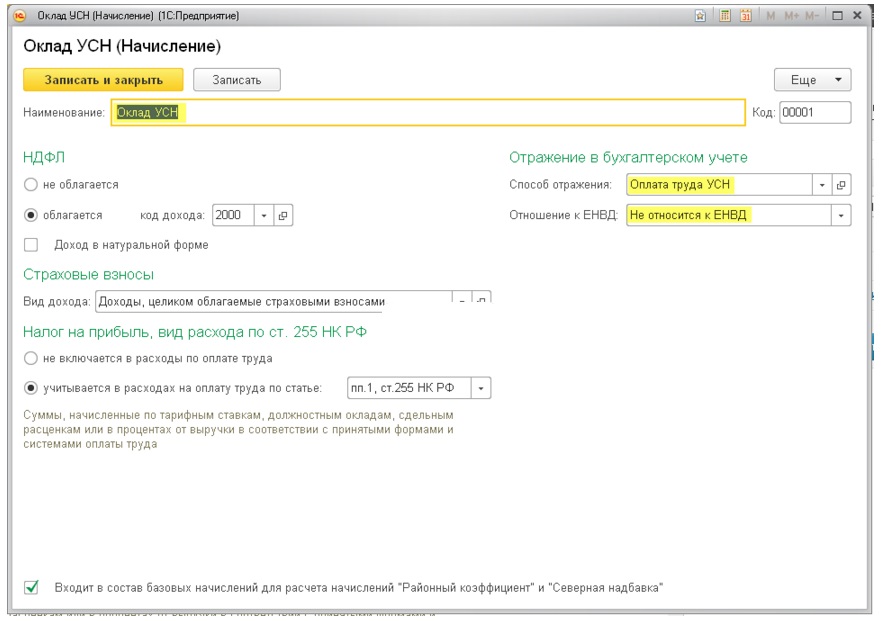Click the 1C application logo icon
Screen dimensions: 882x621
pos(20,16)
